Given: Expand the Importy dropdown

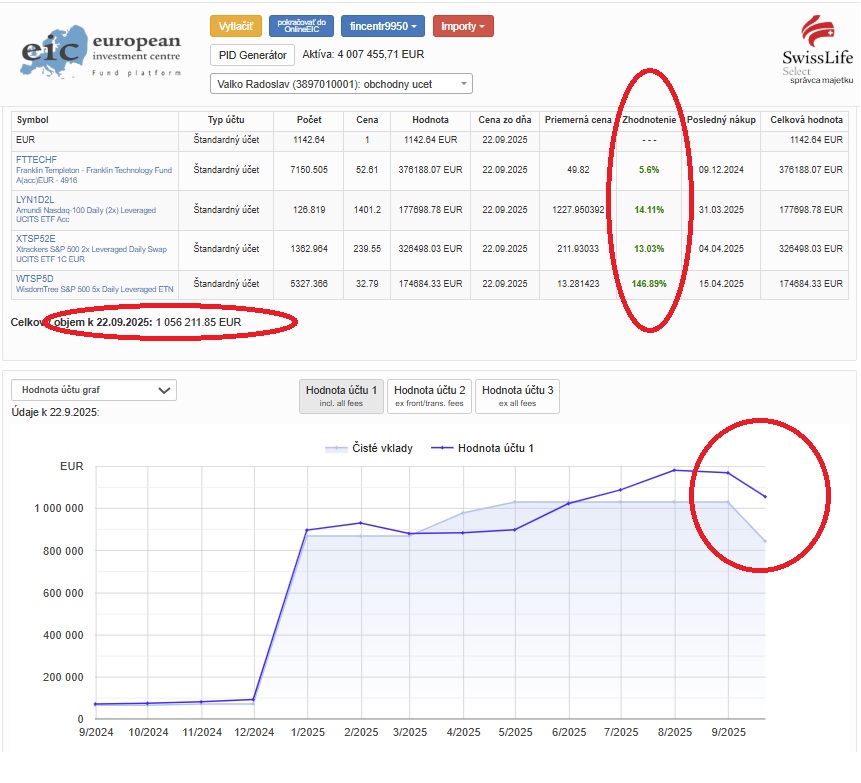Looking at the screenshot, I should (463, 26).
